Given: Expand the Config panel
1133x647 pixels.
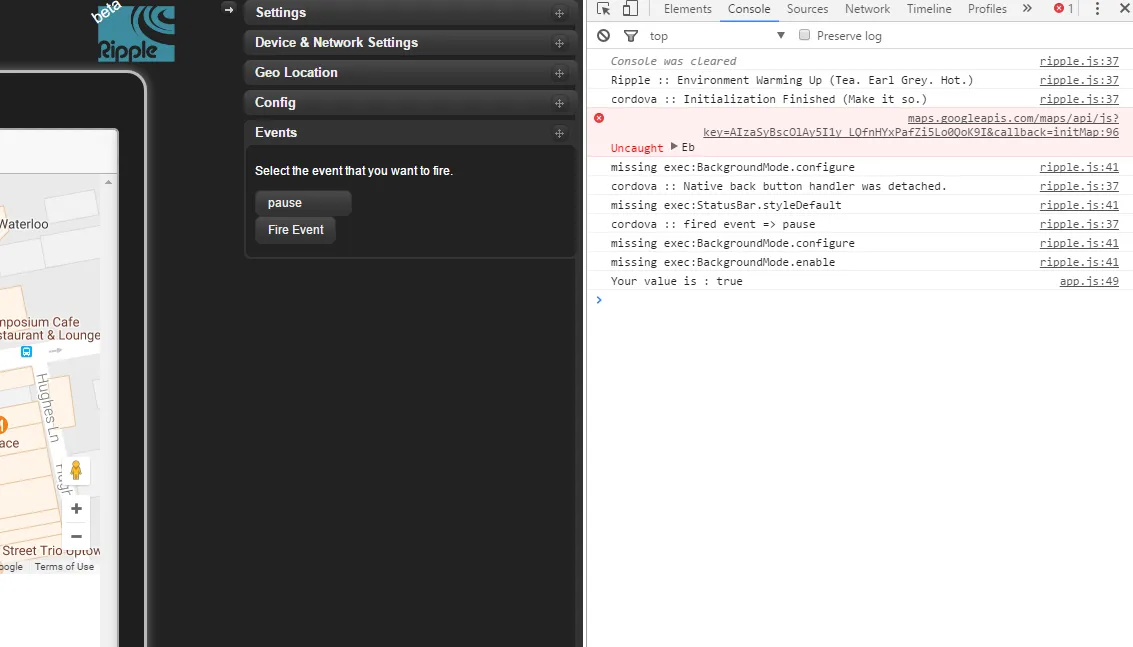Looking at the screenshot, I should [410, 103].
